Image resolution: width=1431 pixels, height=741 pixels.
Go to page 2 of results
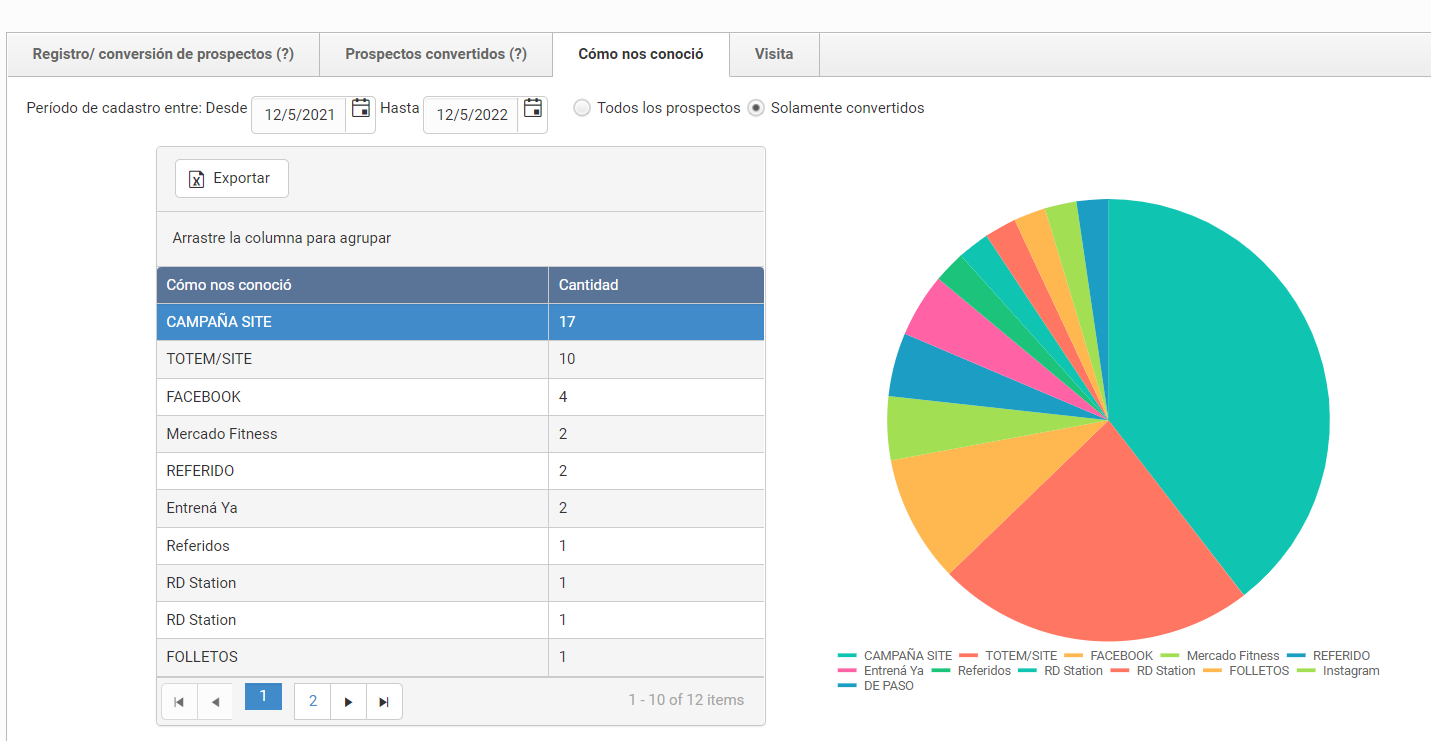[x=313, y=702]
